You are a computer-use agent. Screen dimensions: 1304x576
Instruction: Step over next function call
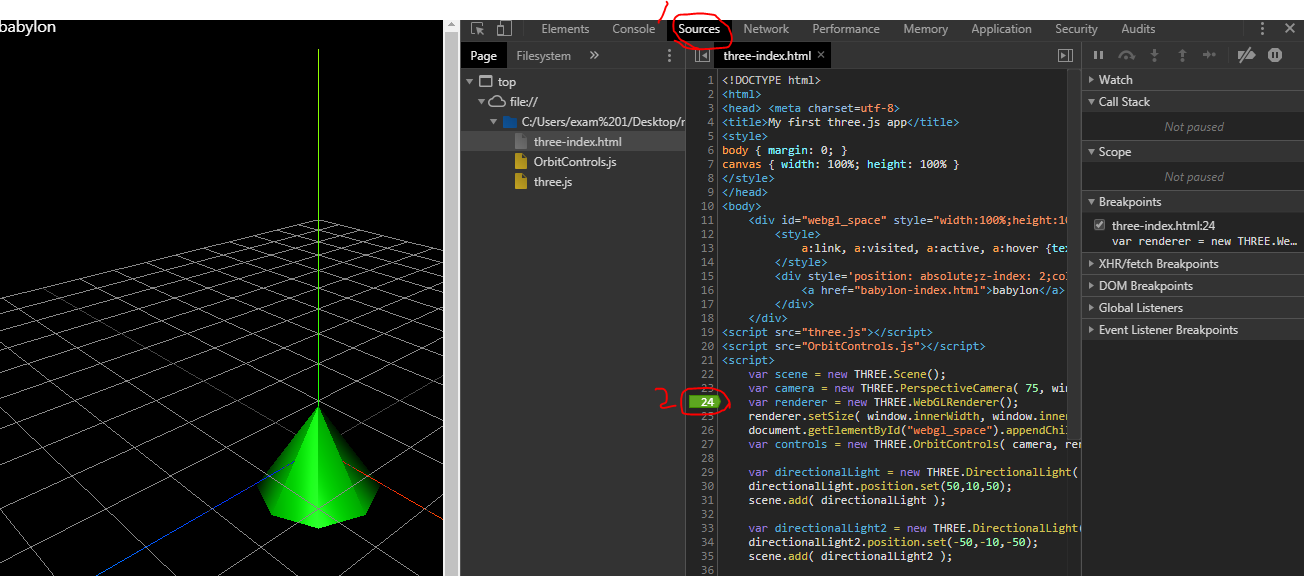coord(1127,56)
